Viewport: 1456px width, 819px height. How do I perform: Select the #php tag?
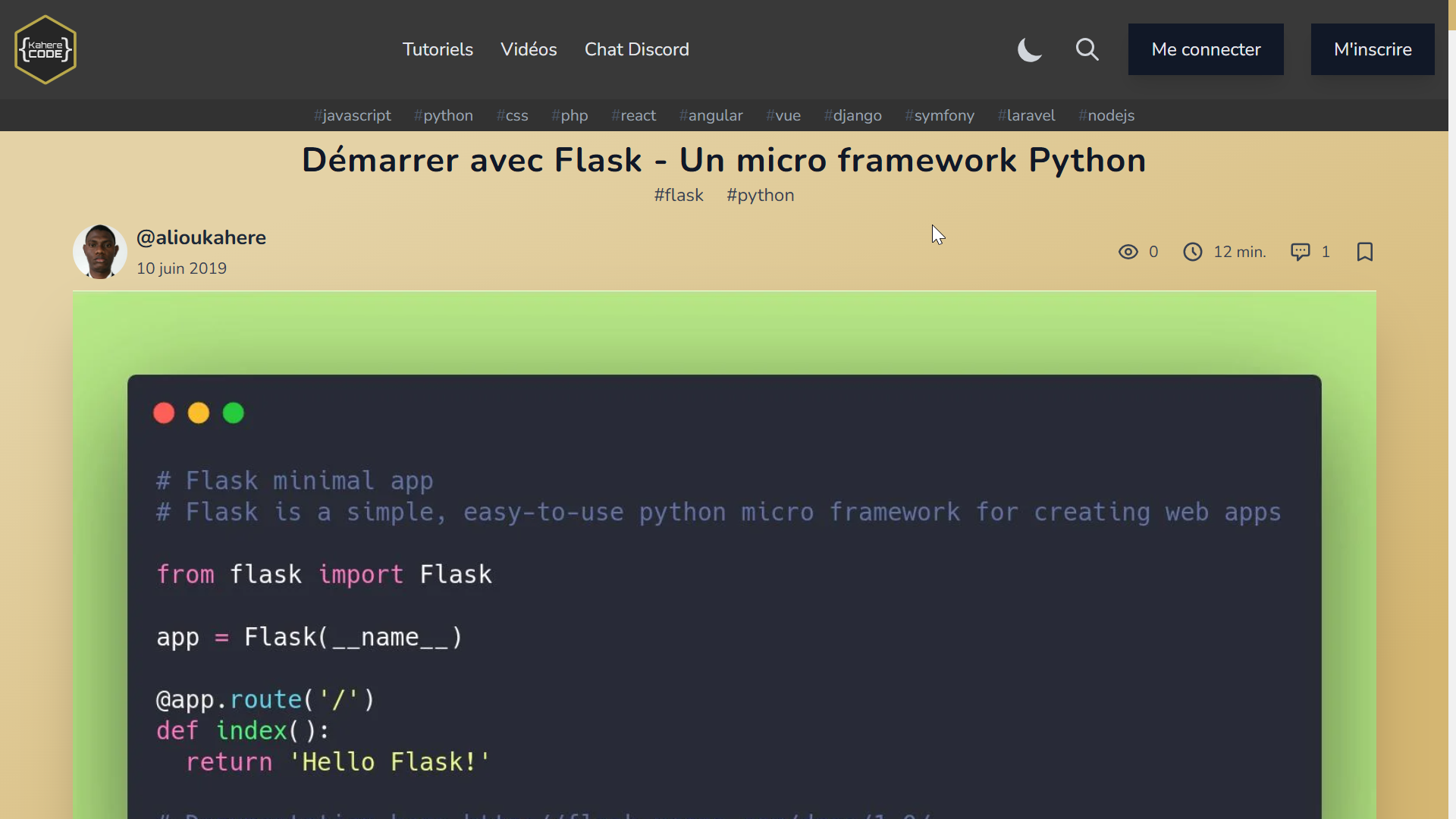pos(570,115)
